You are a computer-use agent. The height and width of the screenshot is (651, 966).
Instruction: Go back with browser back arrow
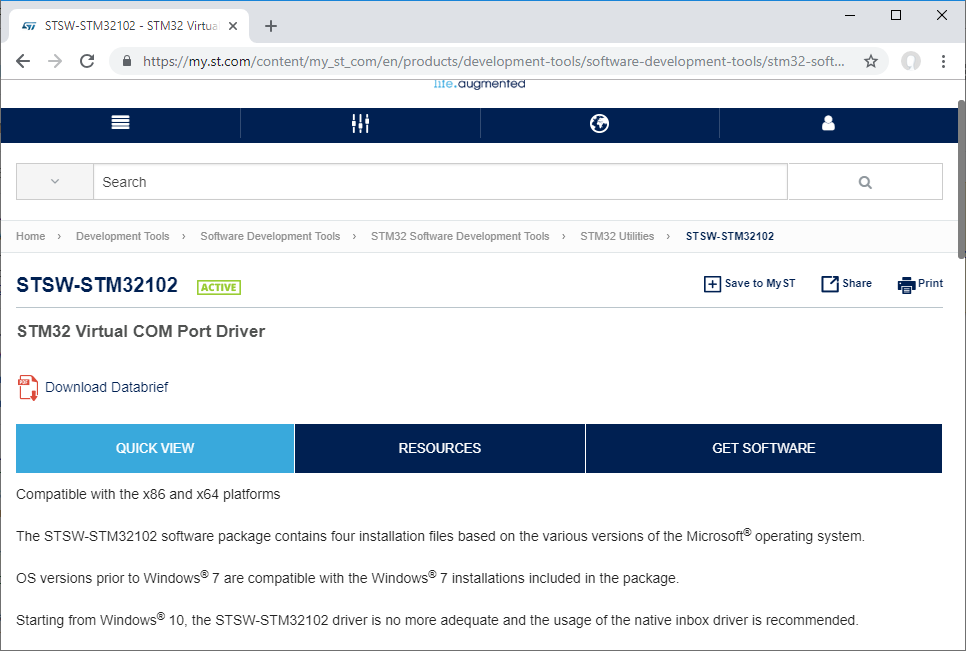pyautogui.click(x=23, y=61)
